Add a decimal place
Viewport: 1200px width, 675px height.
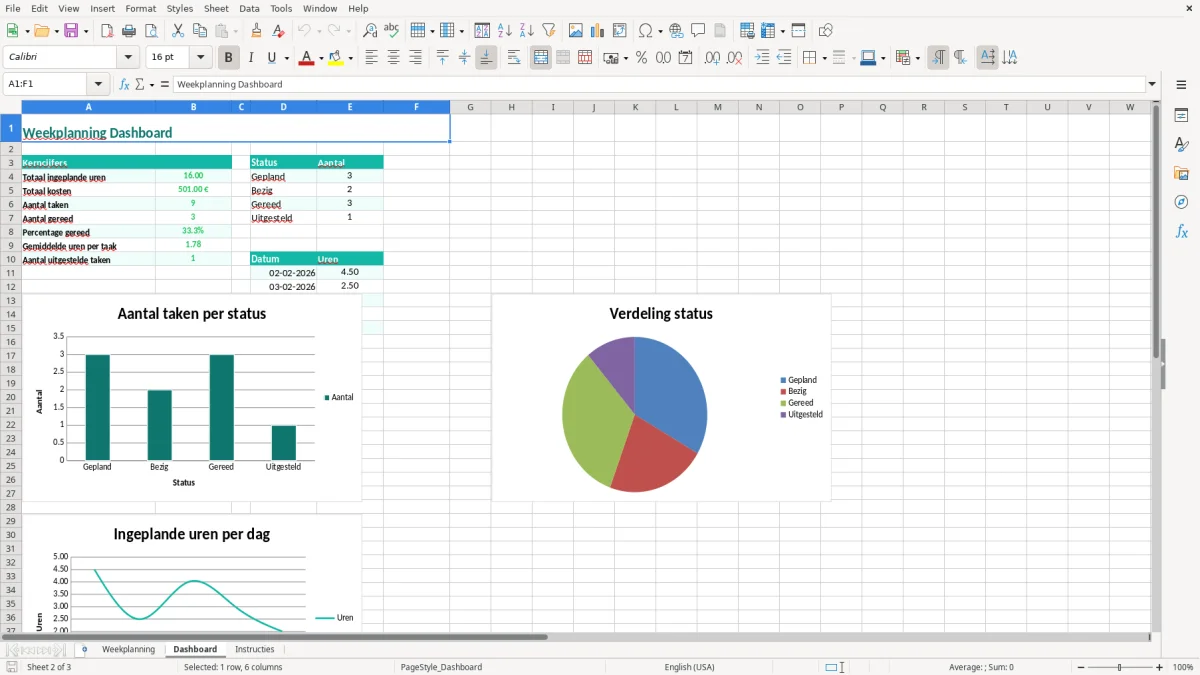pos(713,58)
